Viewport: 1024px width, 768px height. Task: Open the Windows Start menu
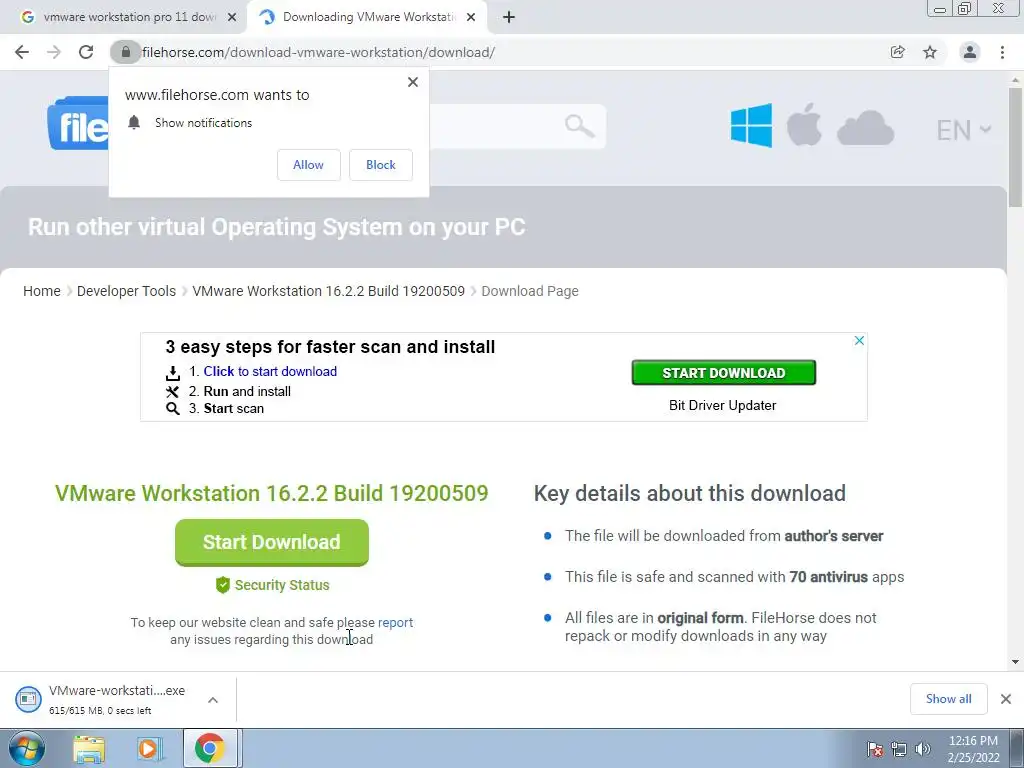27,748
